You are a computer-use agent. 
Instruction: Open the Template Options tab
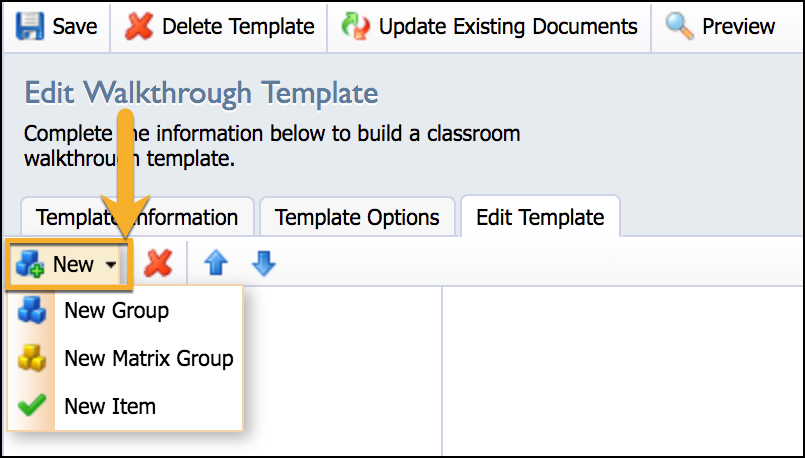357,218
